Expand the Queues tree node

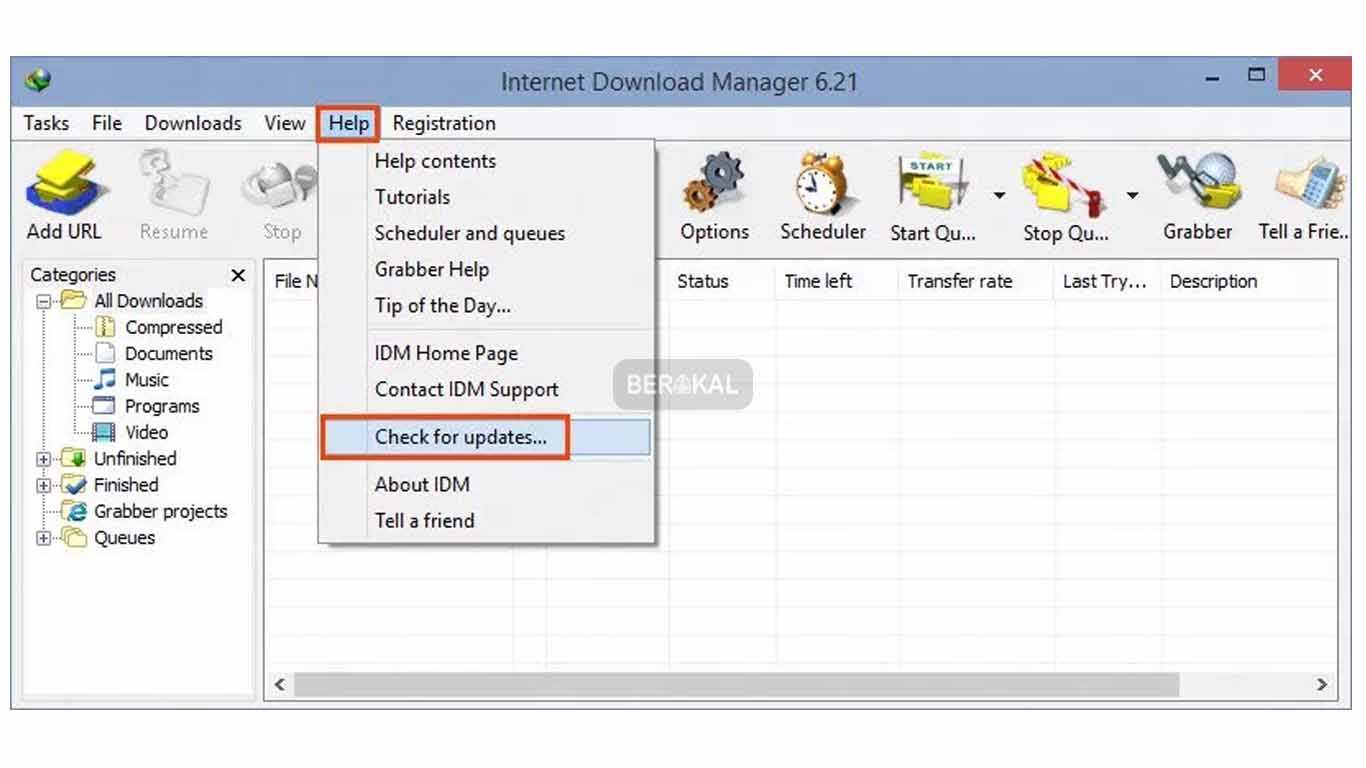click(43, 538)
